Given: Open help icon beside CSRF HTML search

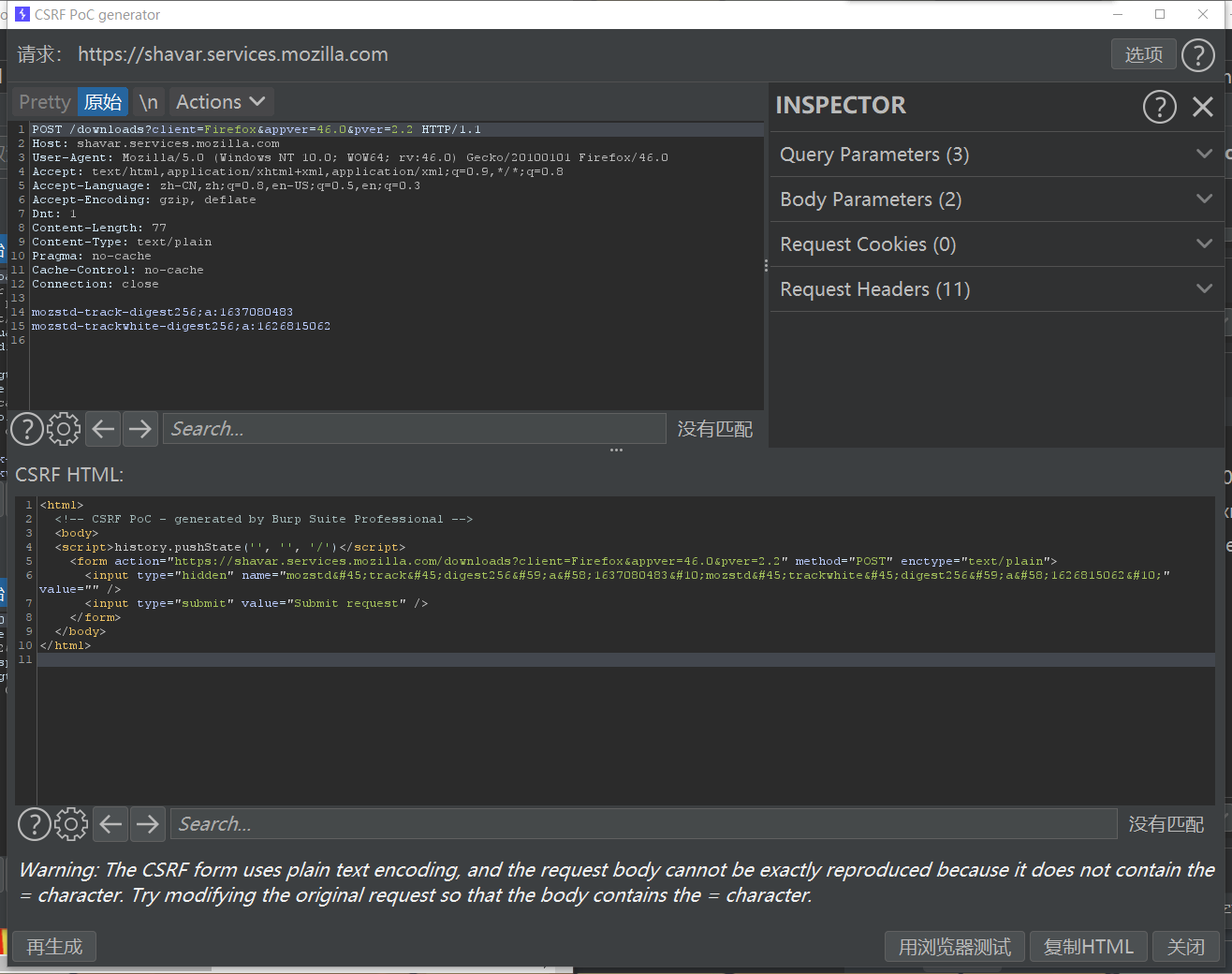Looking at the screenshot, I should [x=35, y=824].
